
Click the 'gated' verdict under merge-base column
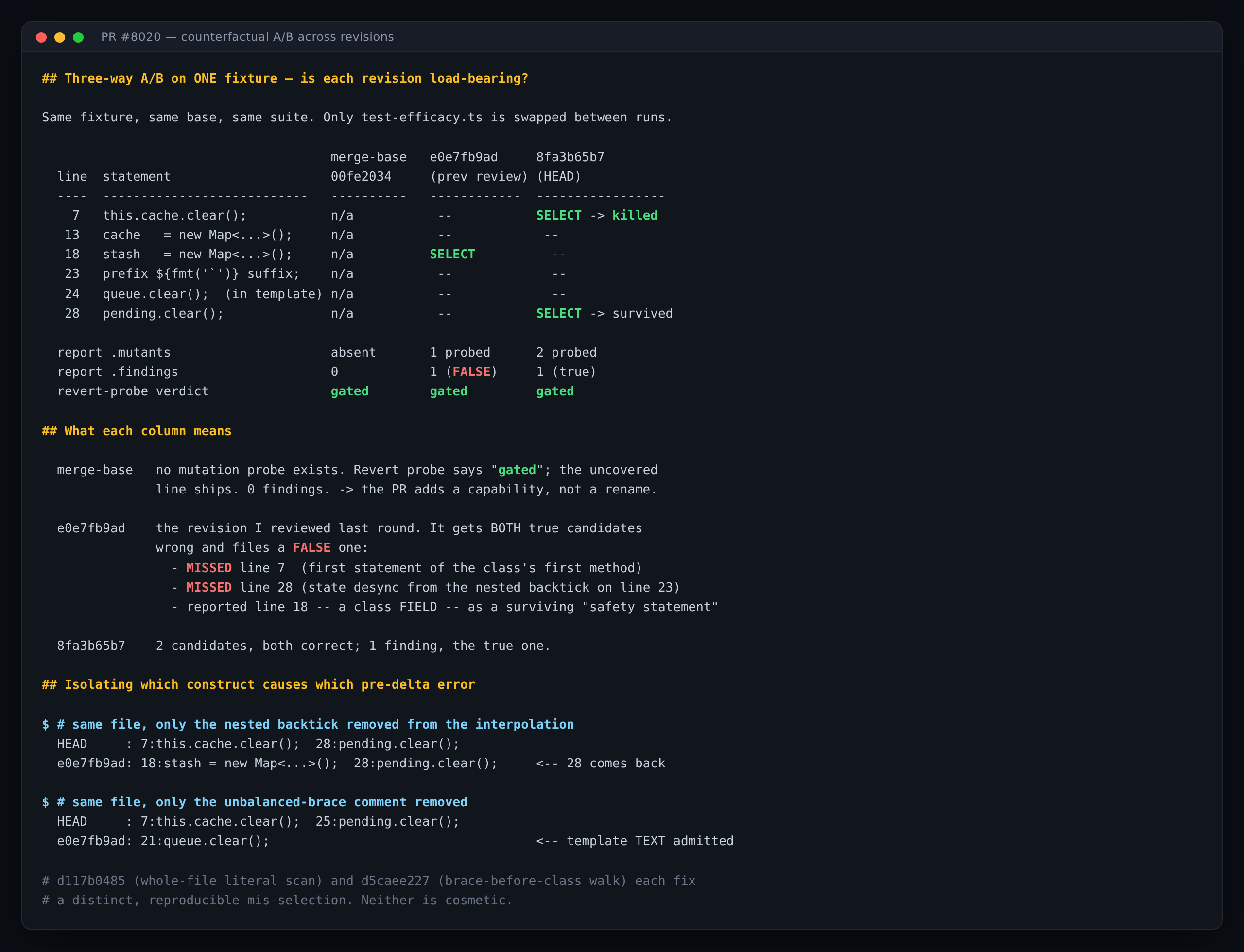click(x=349, y=391)
